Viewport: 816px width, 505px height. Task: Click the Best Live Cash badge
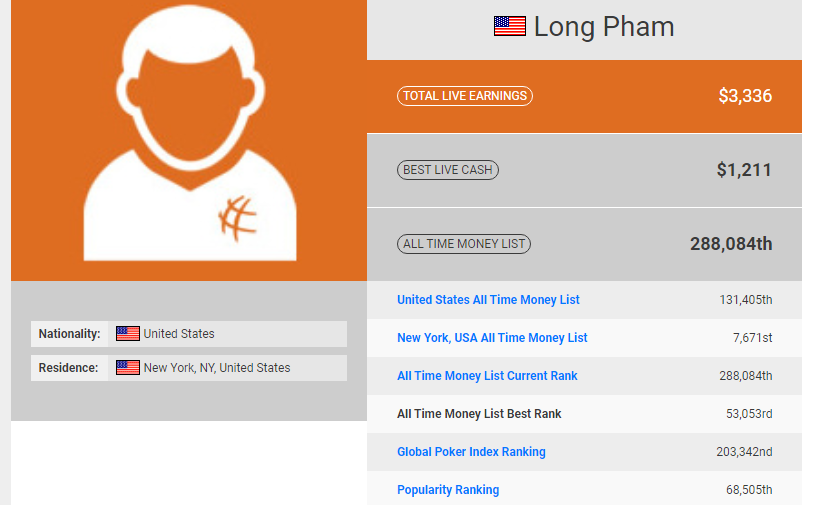tap(448, 170)
